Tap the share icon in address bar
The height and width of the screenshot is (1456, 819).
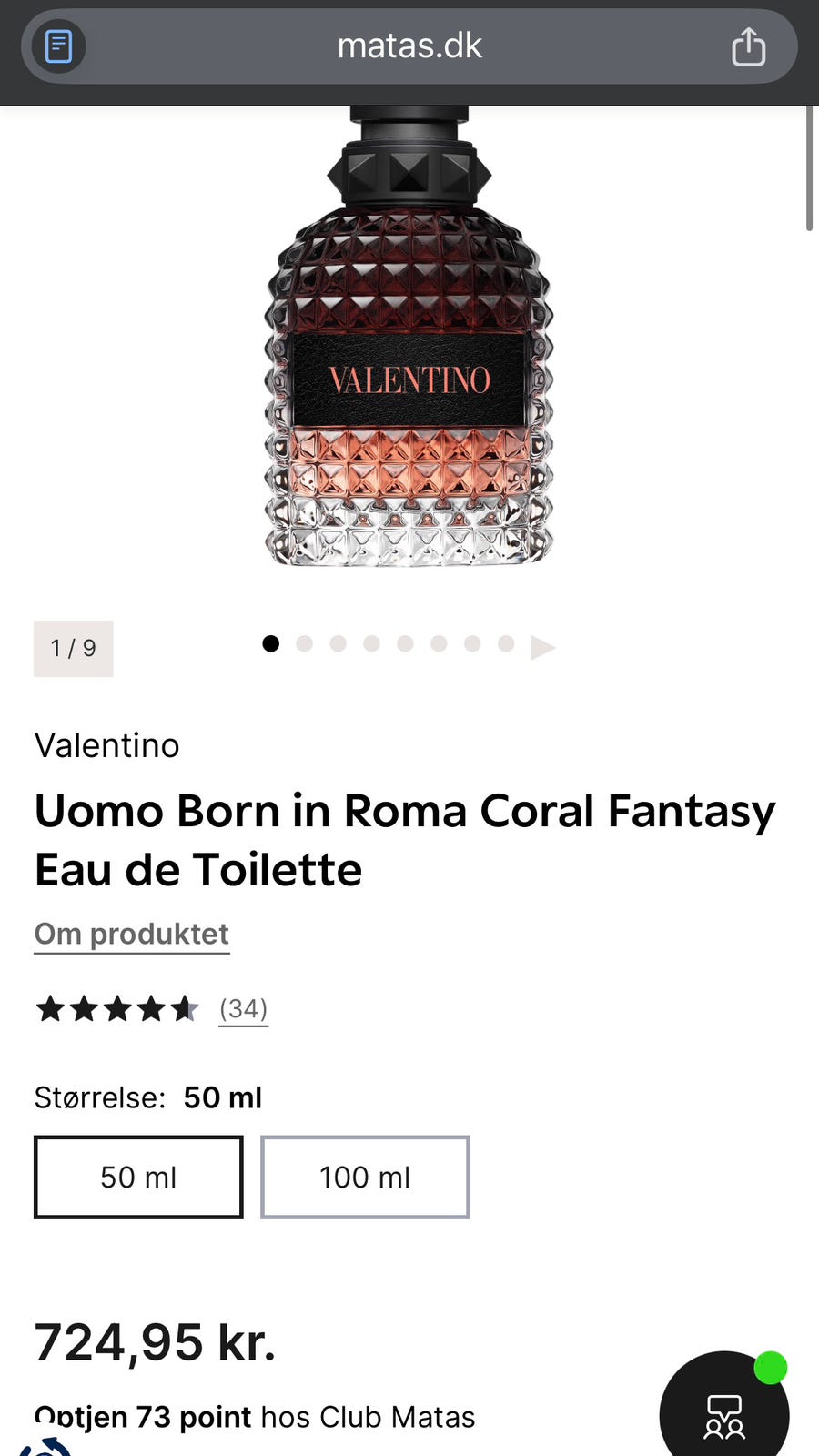tap(748, 46)
